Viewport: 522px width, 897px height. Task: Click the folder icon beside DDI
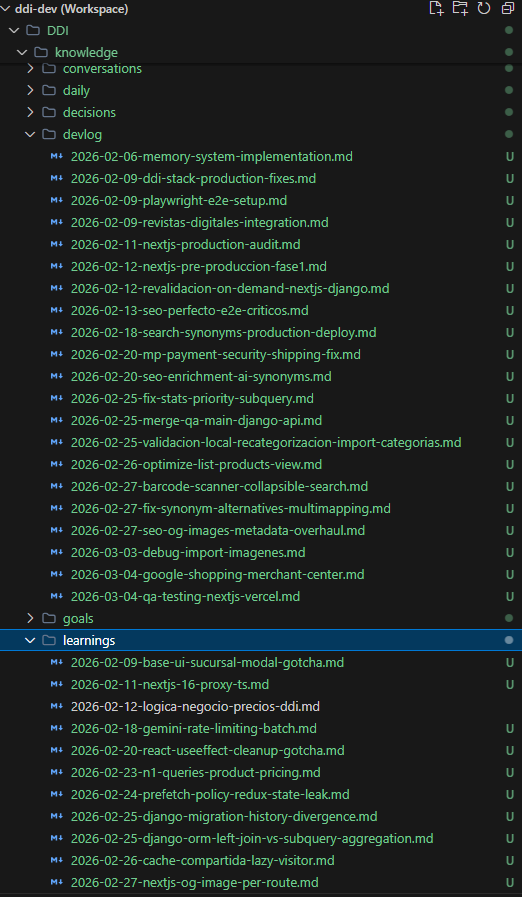pos(33,30)
